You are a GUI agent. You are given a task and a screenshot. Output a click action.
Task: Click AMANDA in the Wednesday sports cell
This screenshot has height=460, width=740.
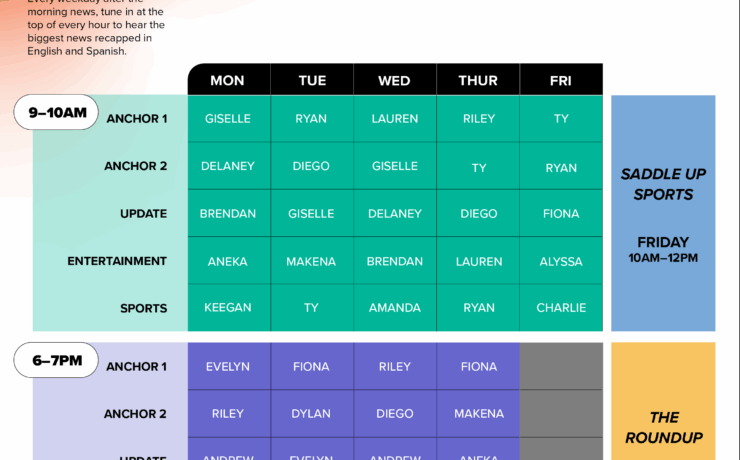(395, 308)
